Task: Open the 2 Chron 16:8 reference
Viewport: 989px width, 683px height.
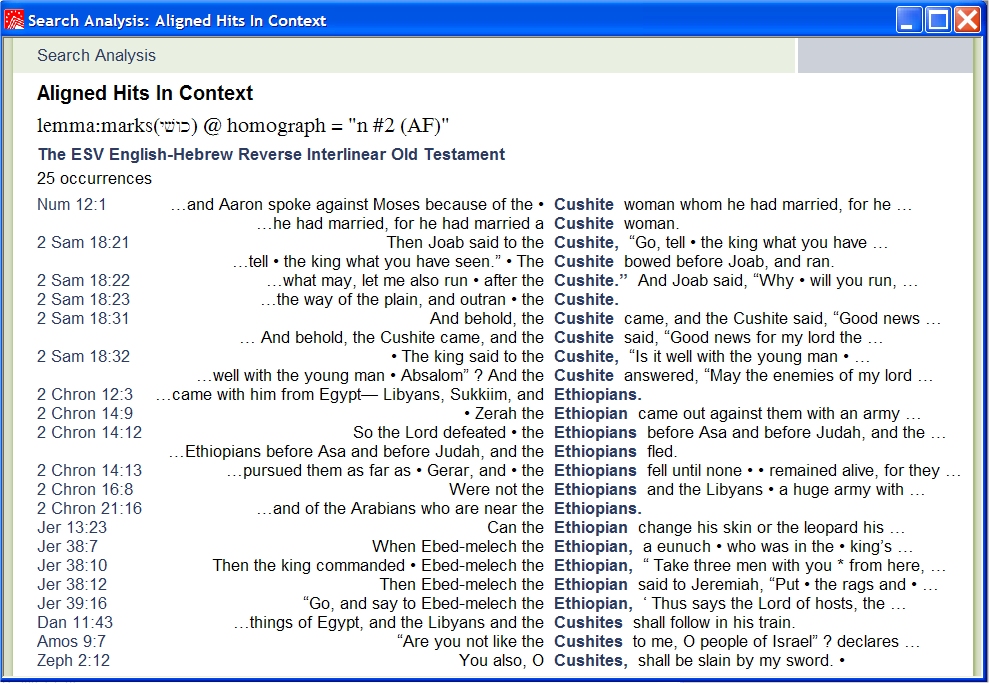Action: [x=85, y=490]
